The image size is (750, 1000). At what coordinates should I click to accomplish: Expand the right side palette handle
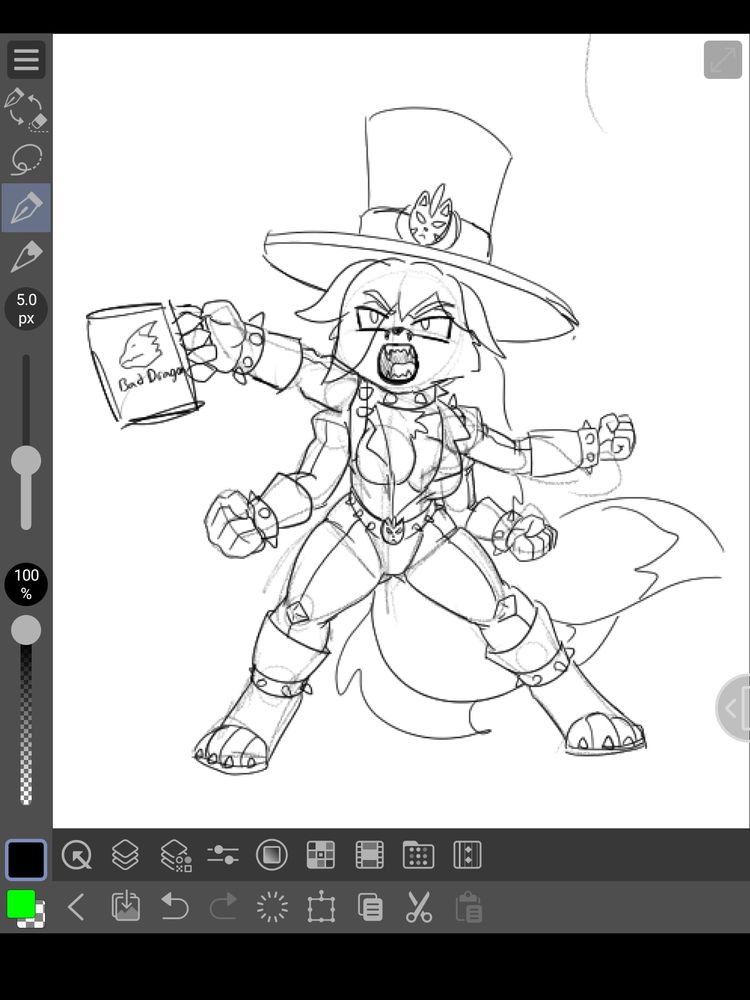coord(733,707)
